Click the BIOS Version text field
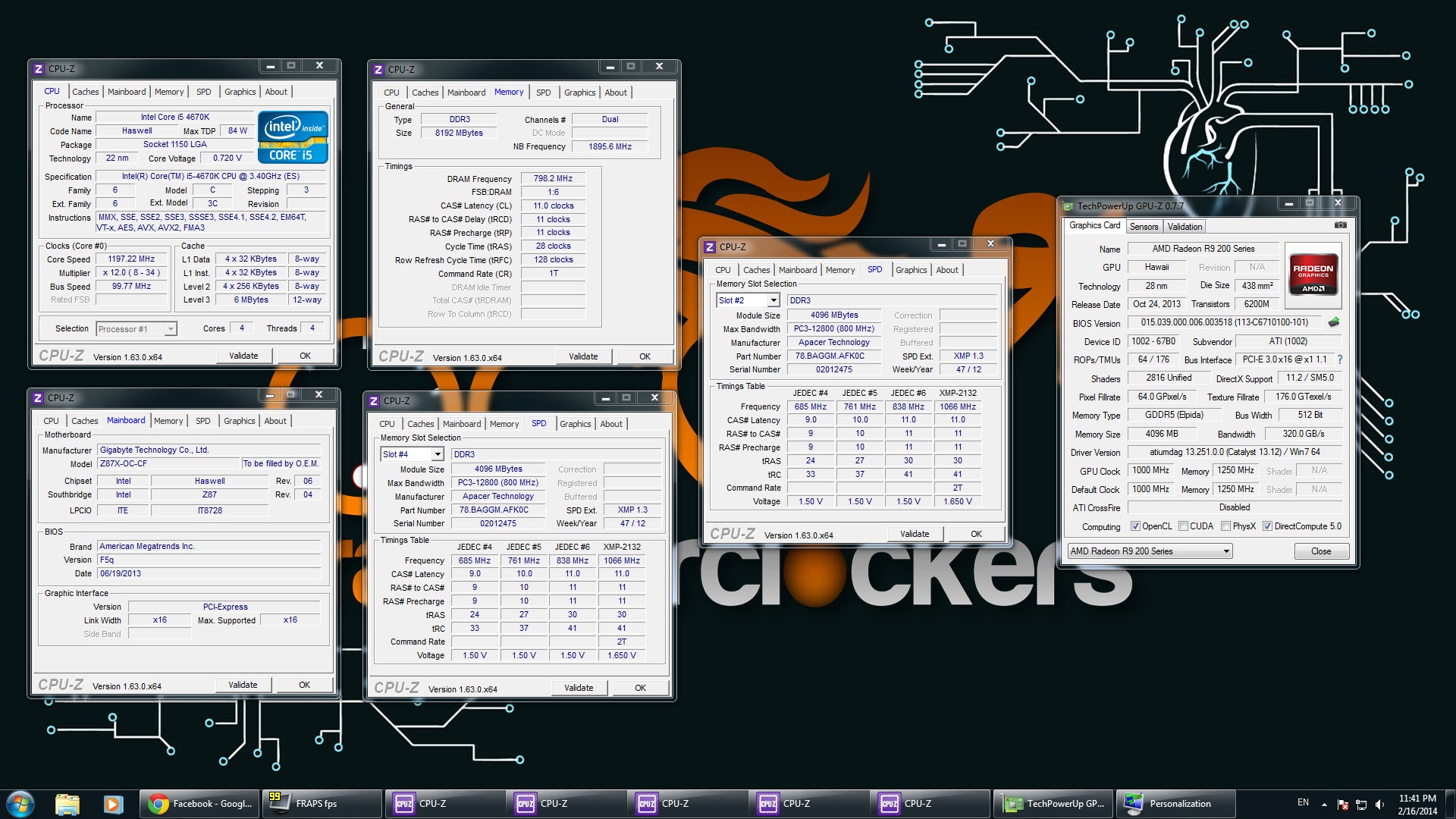Image resolution: width=1456 pixels, height=819 pixels. [x=1224, y=322]
